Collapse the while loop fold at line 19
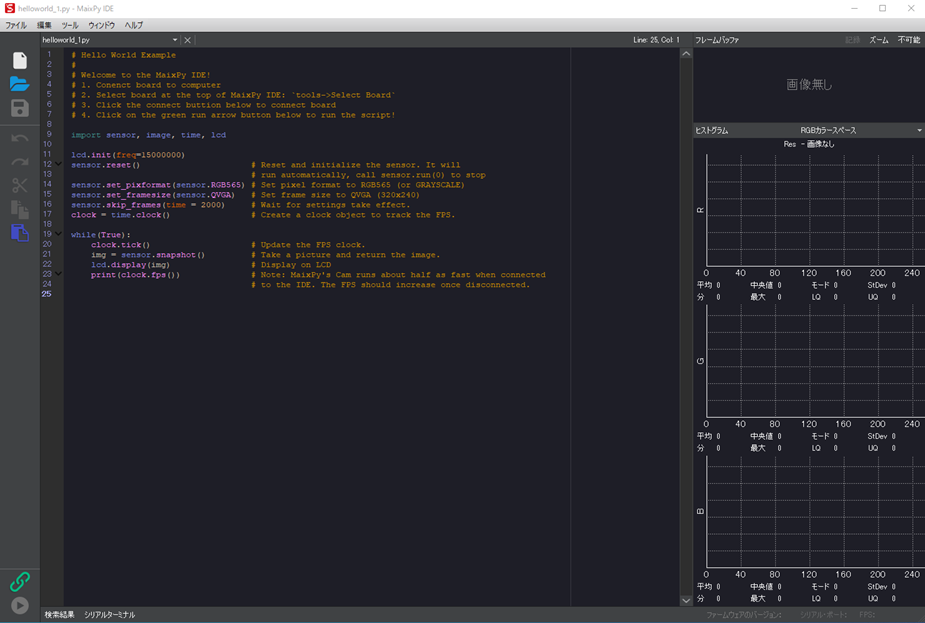 [x=58, y=234]
